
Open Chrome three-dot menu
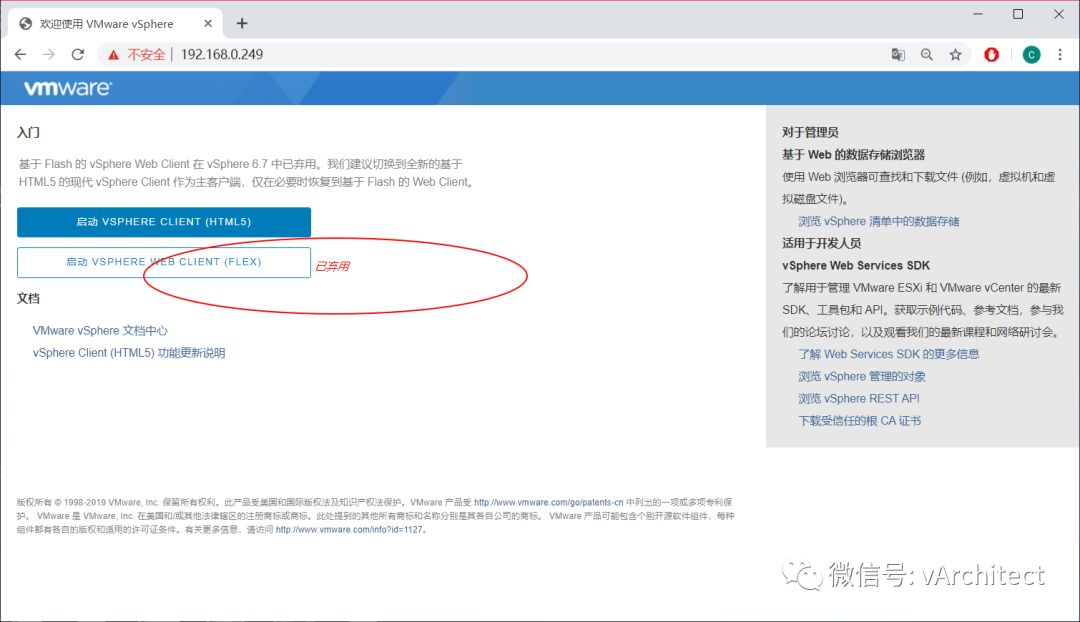point(1060,54)
